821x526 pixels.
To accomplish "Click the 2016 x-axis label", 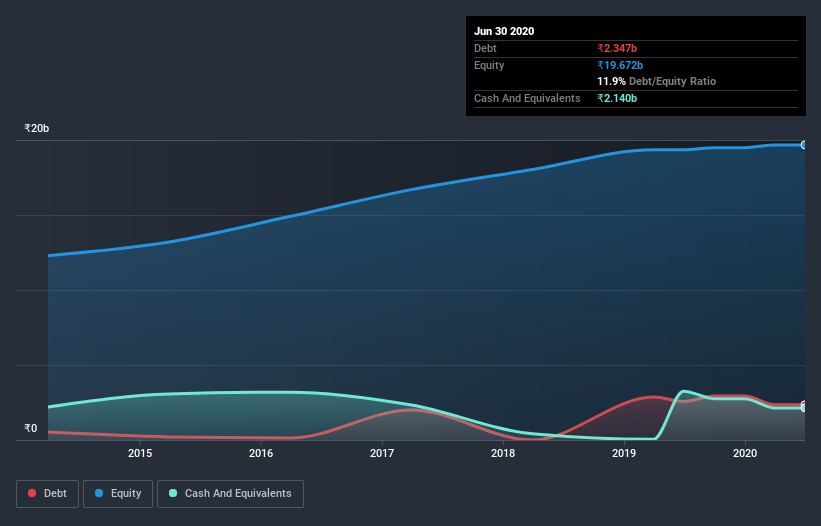I will 261,453.
